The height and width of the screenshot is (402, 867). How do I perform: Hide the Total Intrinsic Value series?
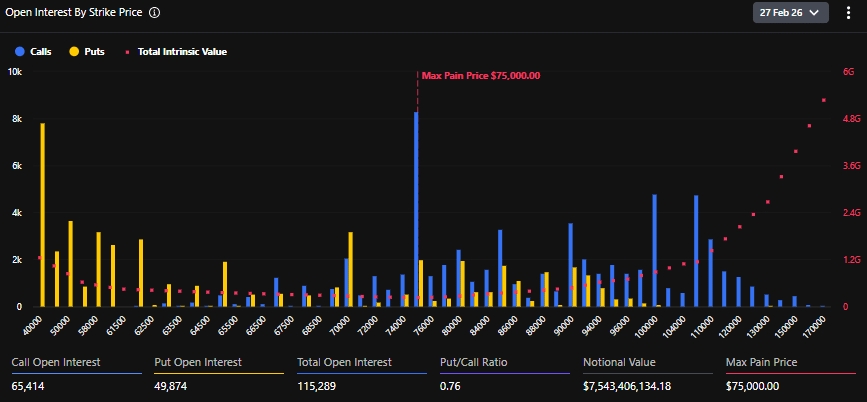pyautogui.click(x=176, y=51)
